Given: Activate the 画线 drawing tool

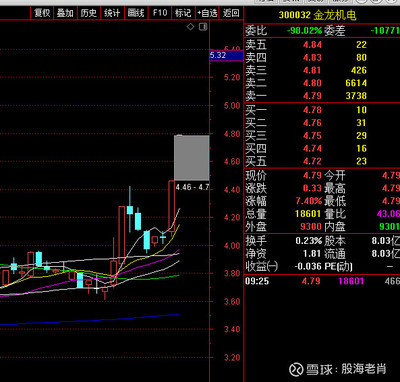Looking at the screenshot, I should pyautogui.click(x=136, y=13).
